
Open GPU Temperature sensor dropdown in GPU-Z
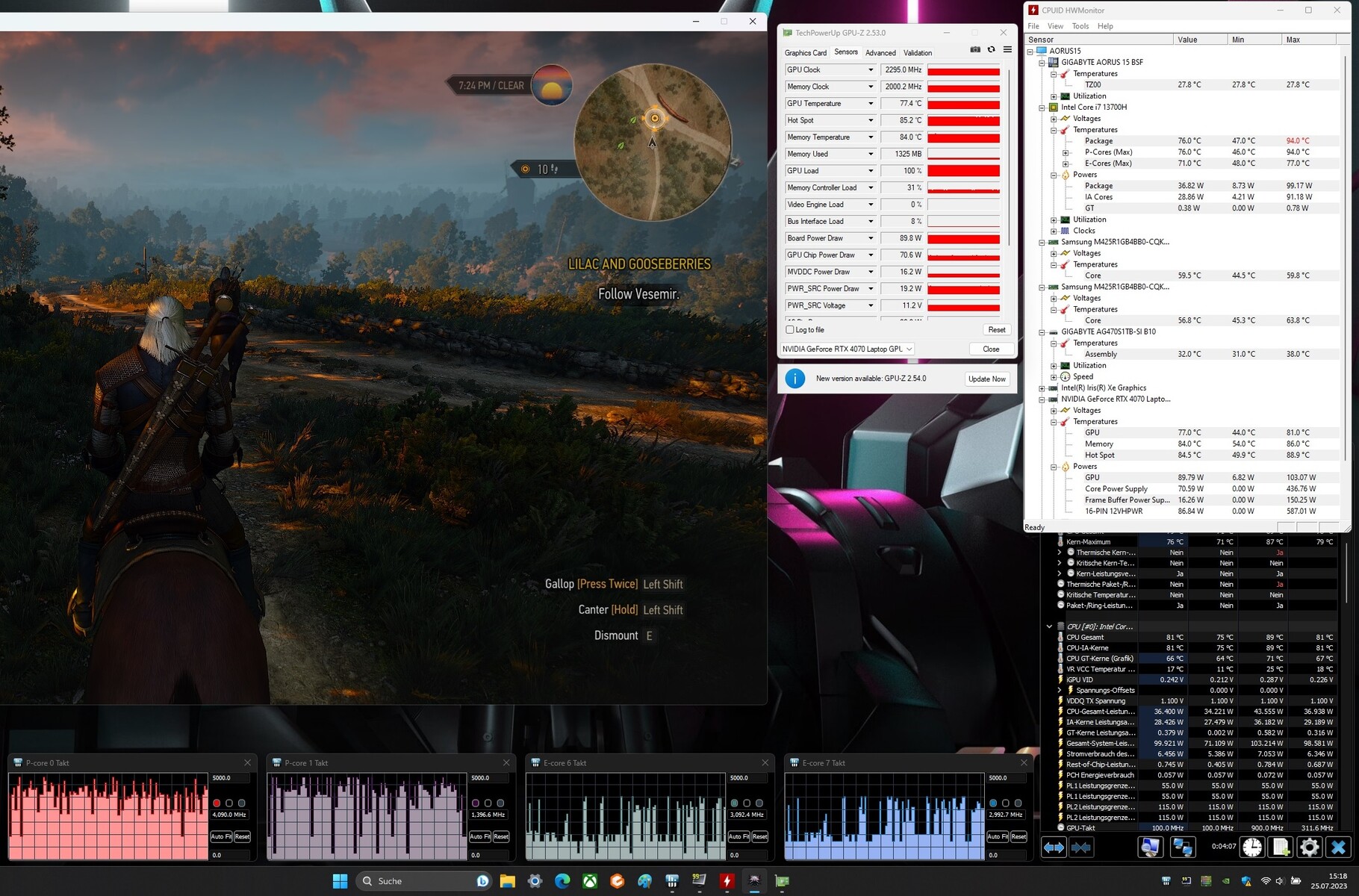(x=871, y=104)
